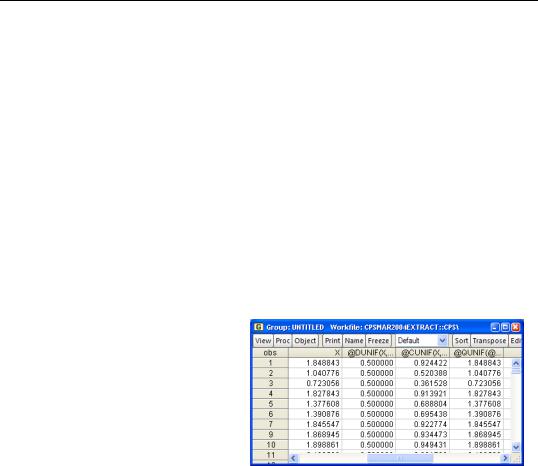Click @CUNIF cell value 0.688804
Image resolution: width=538 pixels, height=466 pixels.
pyautogui.click(x=422, y=404)
